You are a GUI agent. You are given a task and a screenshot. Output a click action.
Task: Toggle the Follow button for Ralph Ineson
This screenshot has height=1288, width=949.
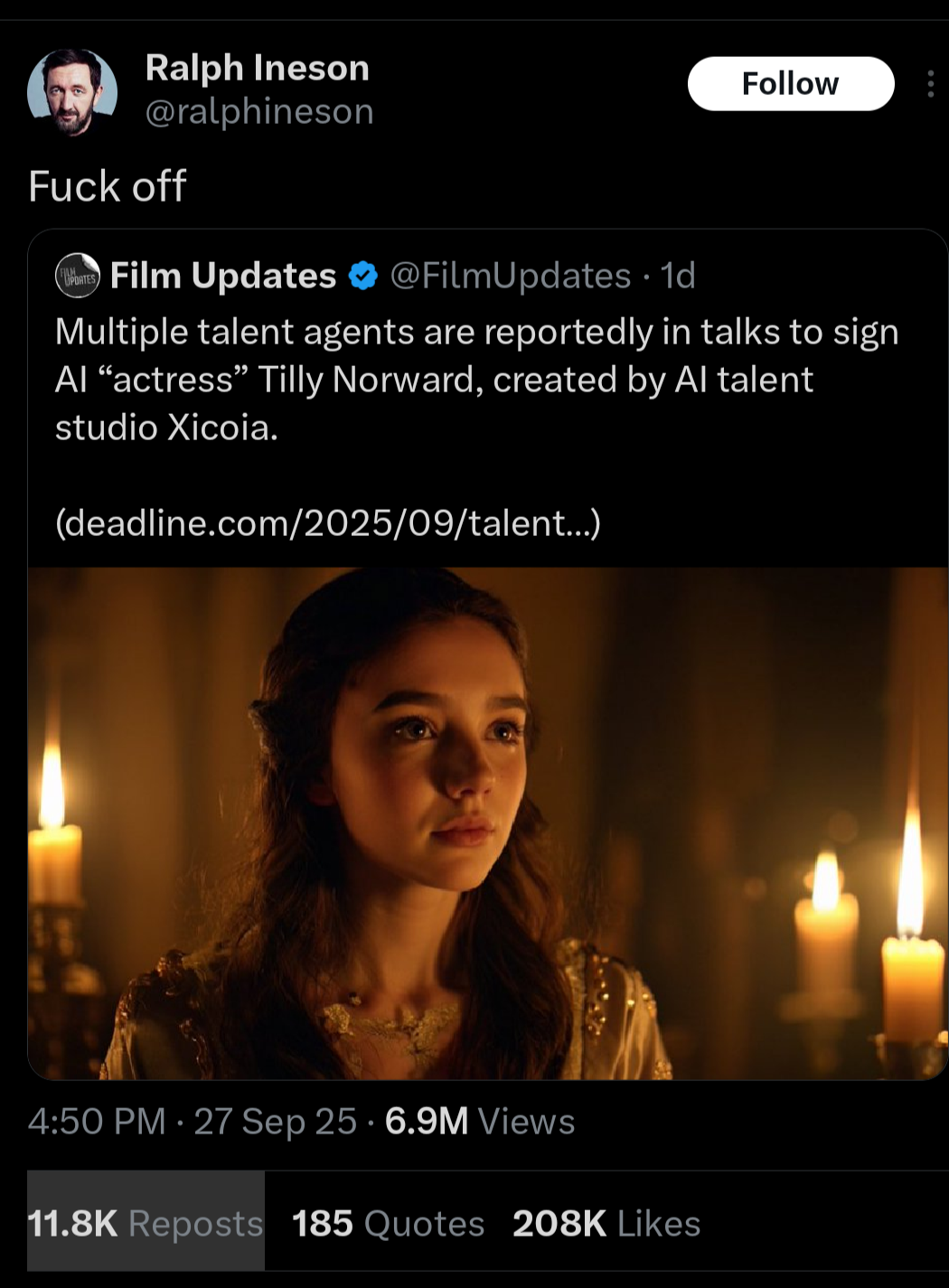click(790, 83)
